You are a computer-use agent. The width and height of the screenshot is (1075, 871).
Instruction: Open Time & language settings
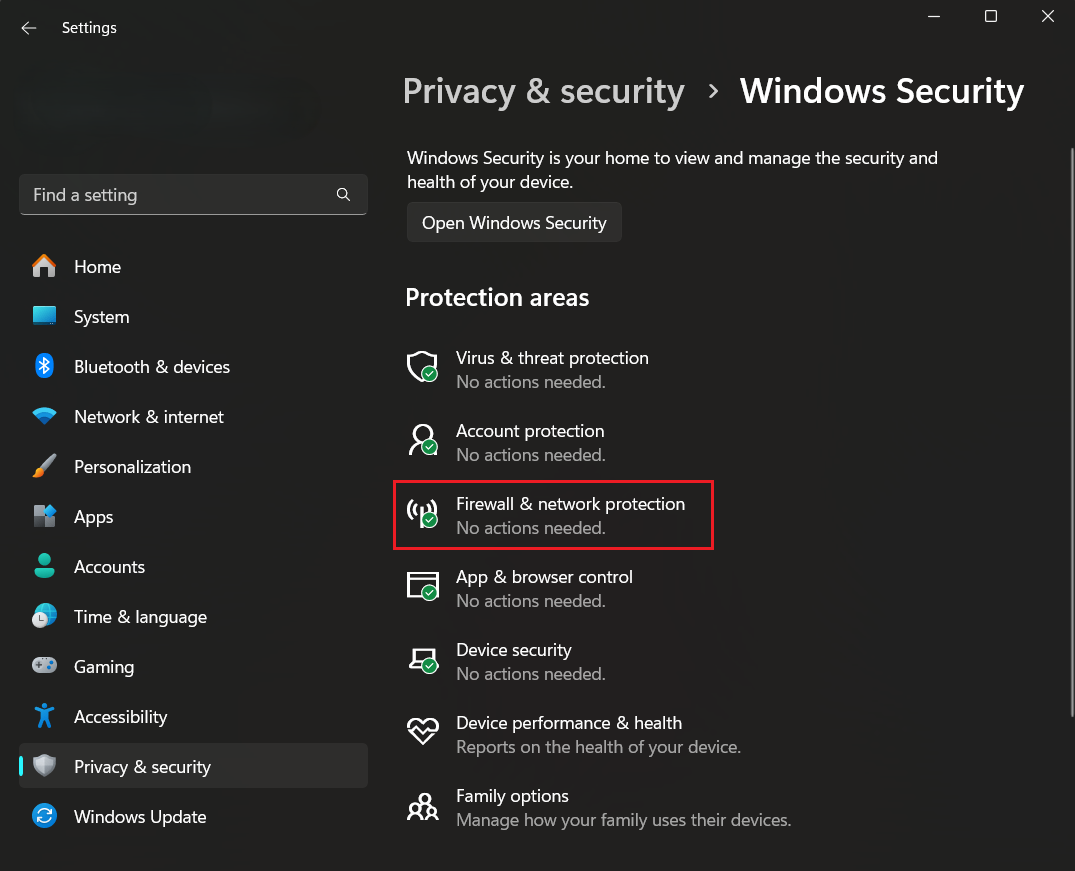[x=140, y=617]
